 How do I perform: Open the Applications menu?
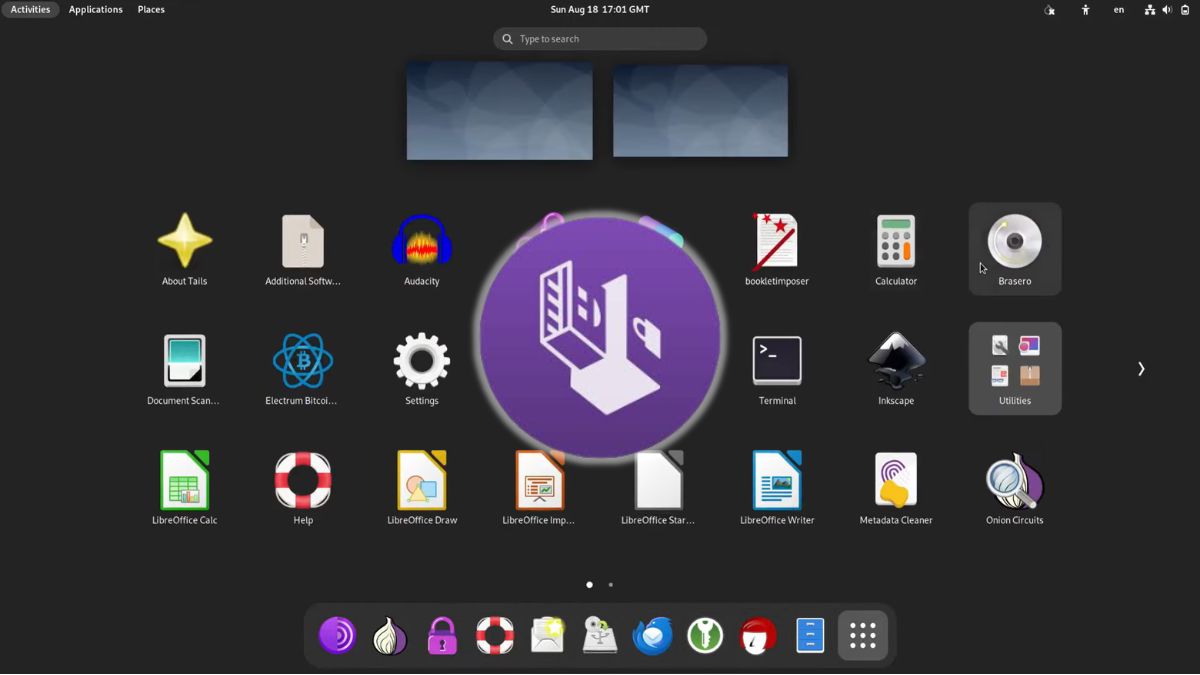pyautogui.click(x=96, y=9)
